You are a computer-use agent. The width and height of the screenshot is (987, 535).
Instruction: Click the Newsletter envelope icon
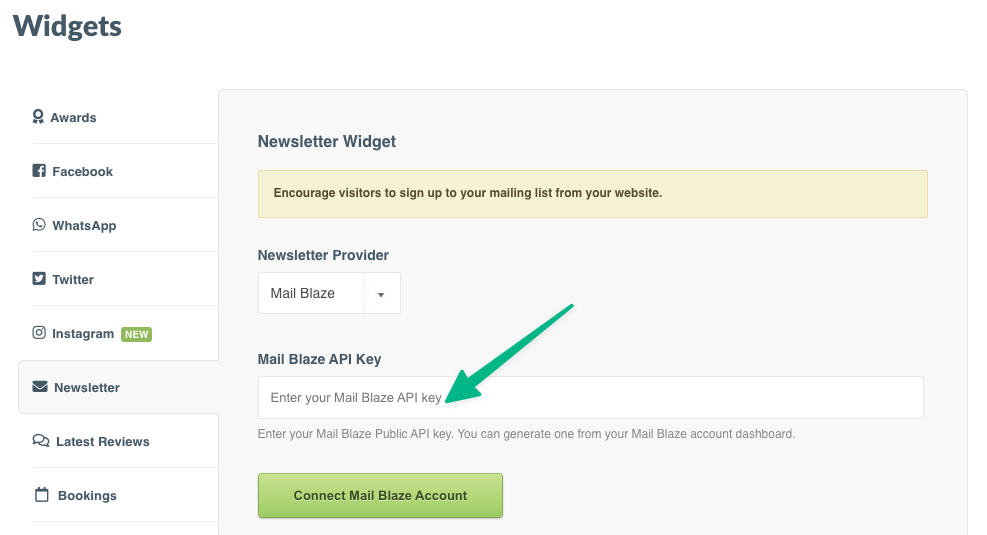pyautogui.click(x=40, y=387)
